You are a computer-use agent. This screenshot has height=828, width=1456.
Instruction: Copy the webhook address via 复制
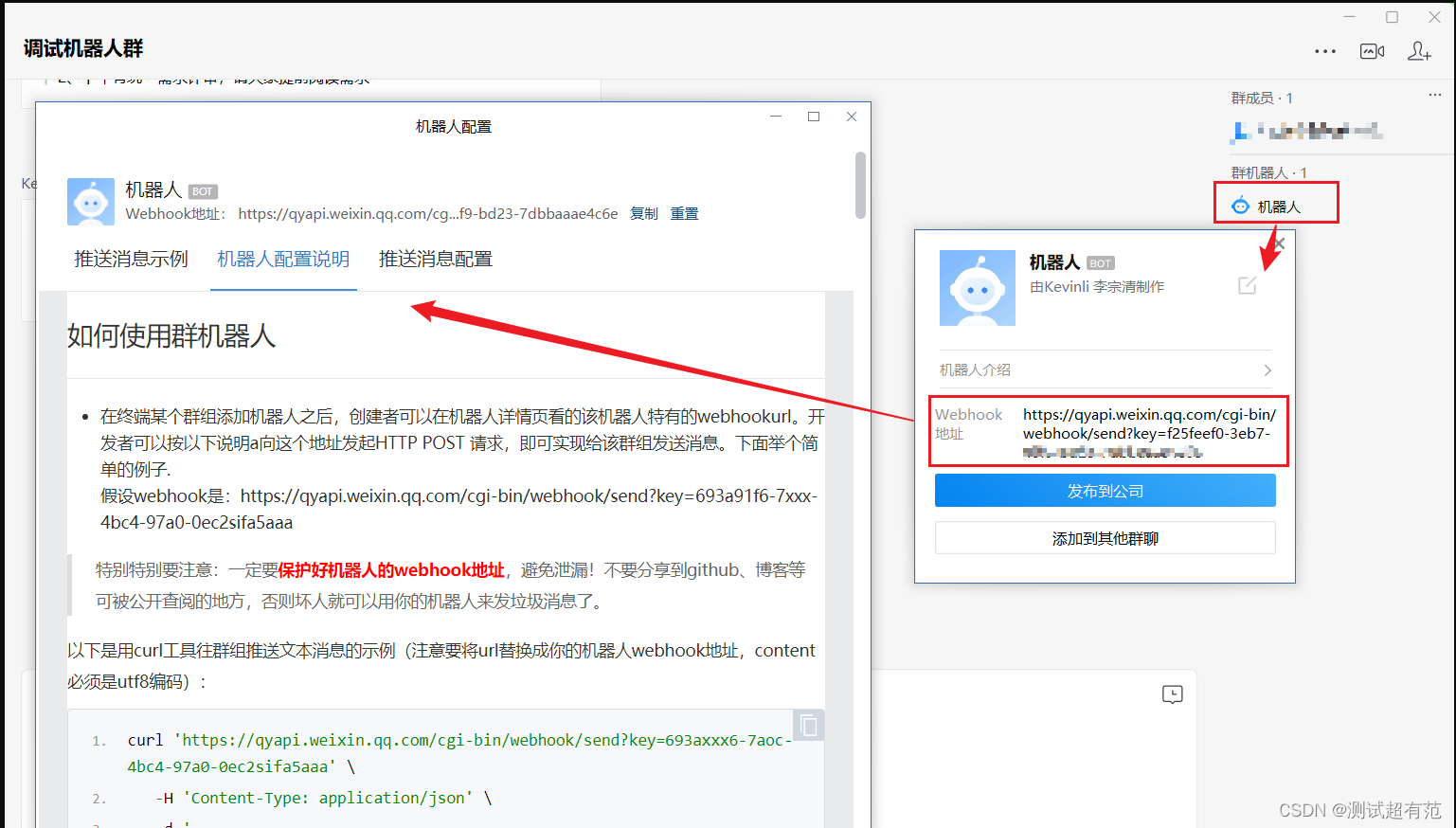pos(644,214)
